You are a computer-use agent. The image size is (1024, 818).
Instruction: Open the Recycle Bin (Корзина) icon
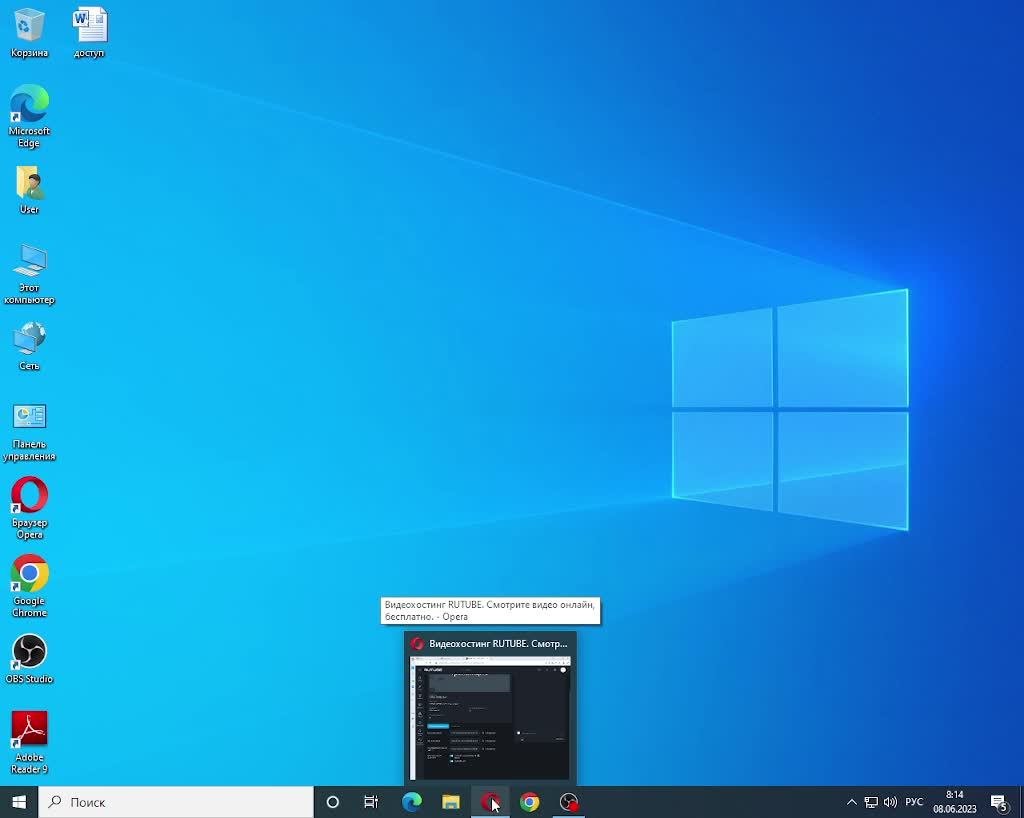pyautogui.click(x=29, y=33)
